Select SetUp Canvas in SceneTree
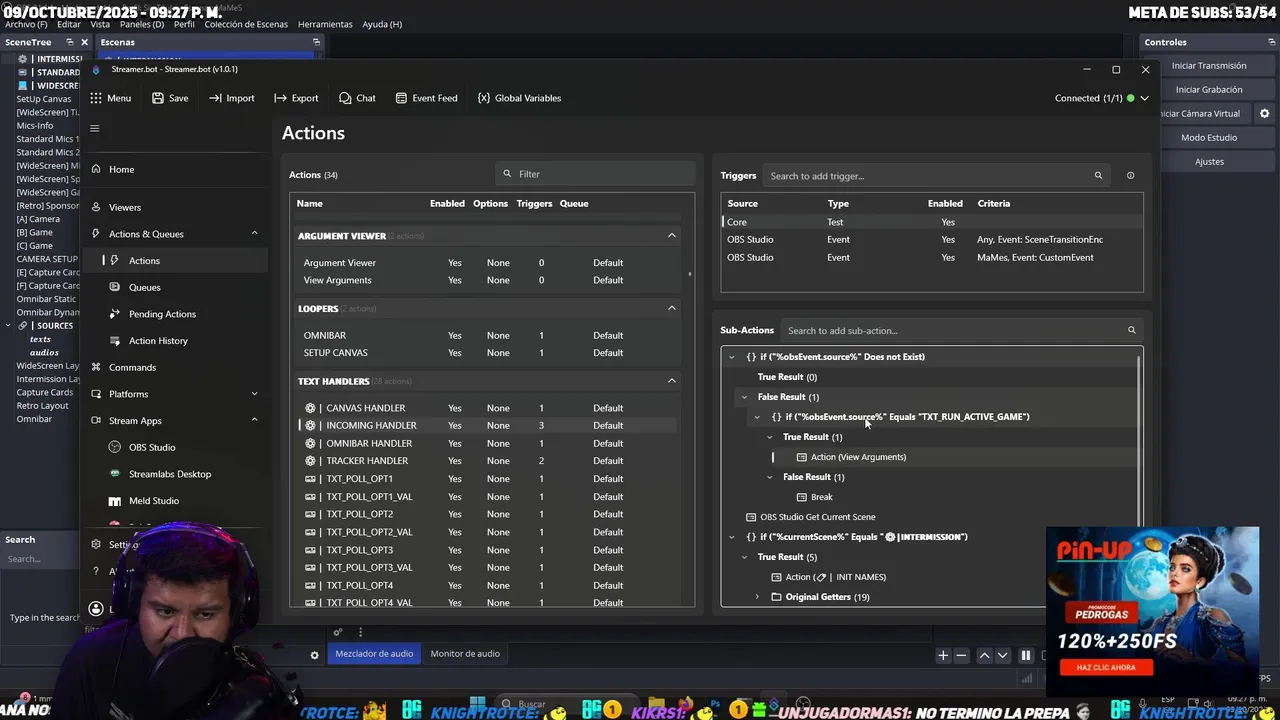The height and width of the screenshot is (720, 1280). click(x=44, y=99)
